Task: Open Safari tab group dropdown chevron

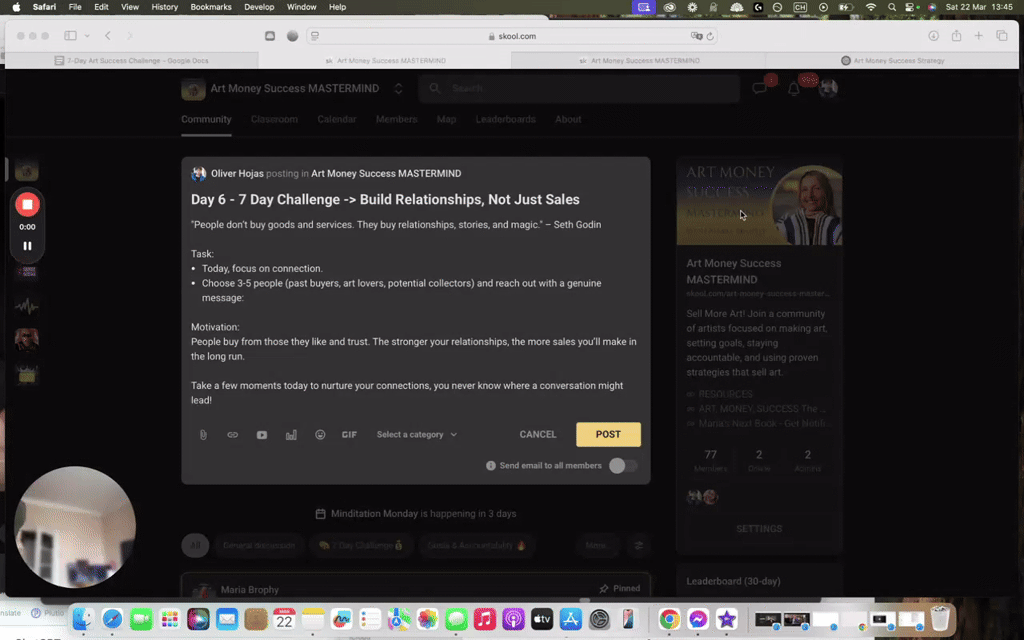Action: click(x=87, y=36)
